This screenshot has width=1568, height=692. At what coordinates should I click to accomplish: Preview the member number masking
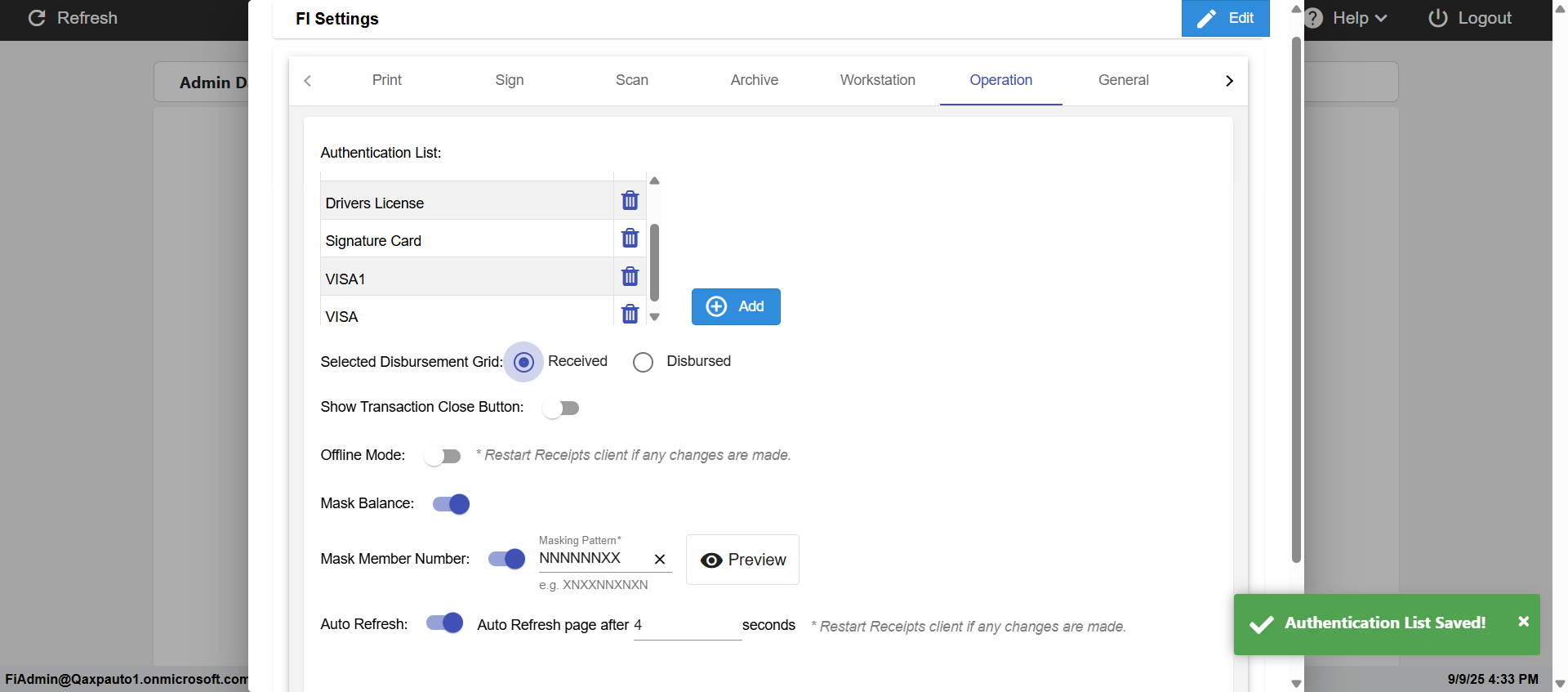pyautogui.click(x=742, y=560)
